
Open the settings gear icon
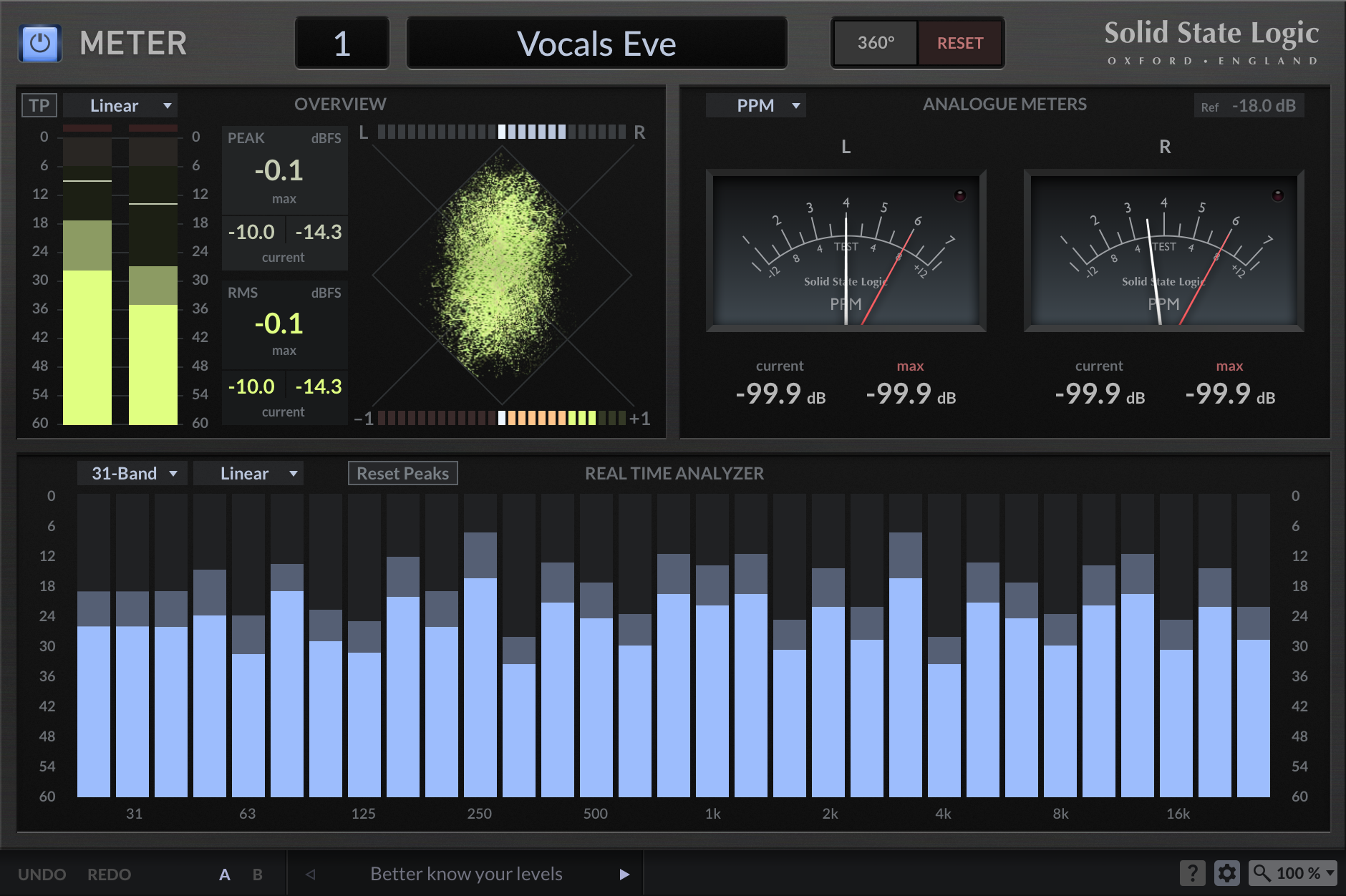pos(1227,873)
